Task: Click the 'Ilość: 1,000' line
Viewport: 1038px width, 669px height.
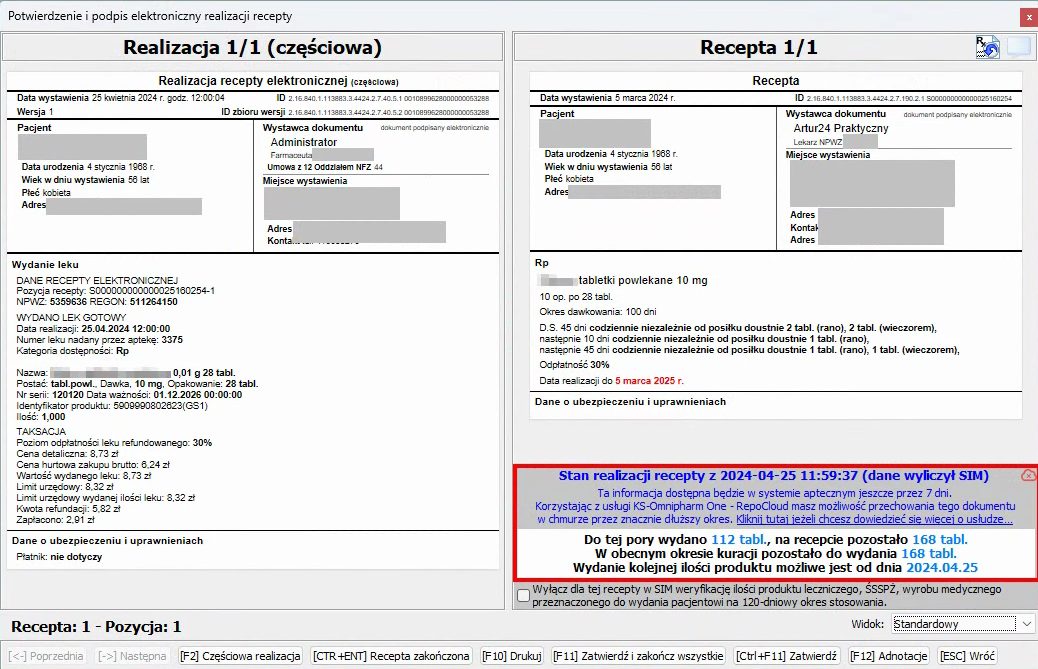Action: tap(41, 417)
